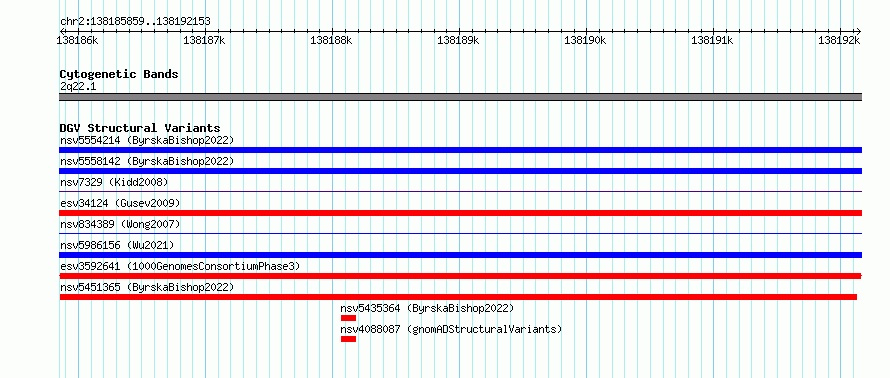Click the chr2:138185859..138192153 region label
Image resolution: width=890 pixels, height=378 pixels.
pos(135,21)
